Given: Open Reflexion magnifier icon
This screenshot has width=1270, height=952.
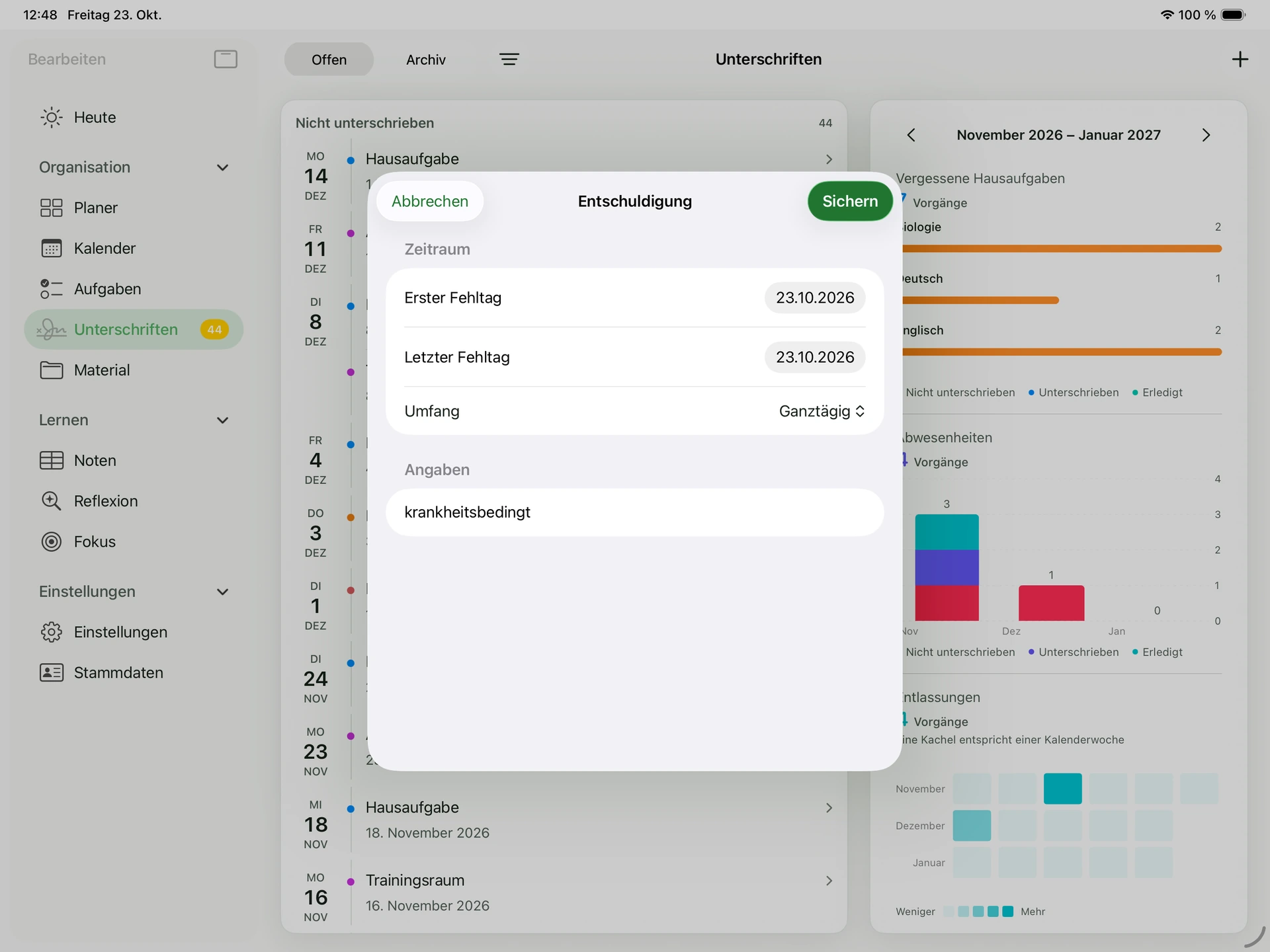Looking at the screenshot, I should [52, 501].
